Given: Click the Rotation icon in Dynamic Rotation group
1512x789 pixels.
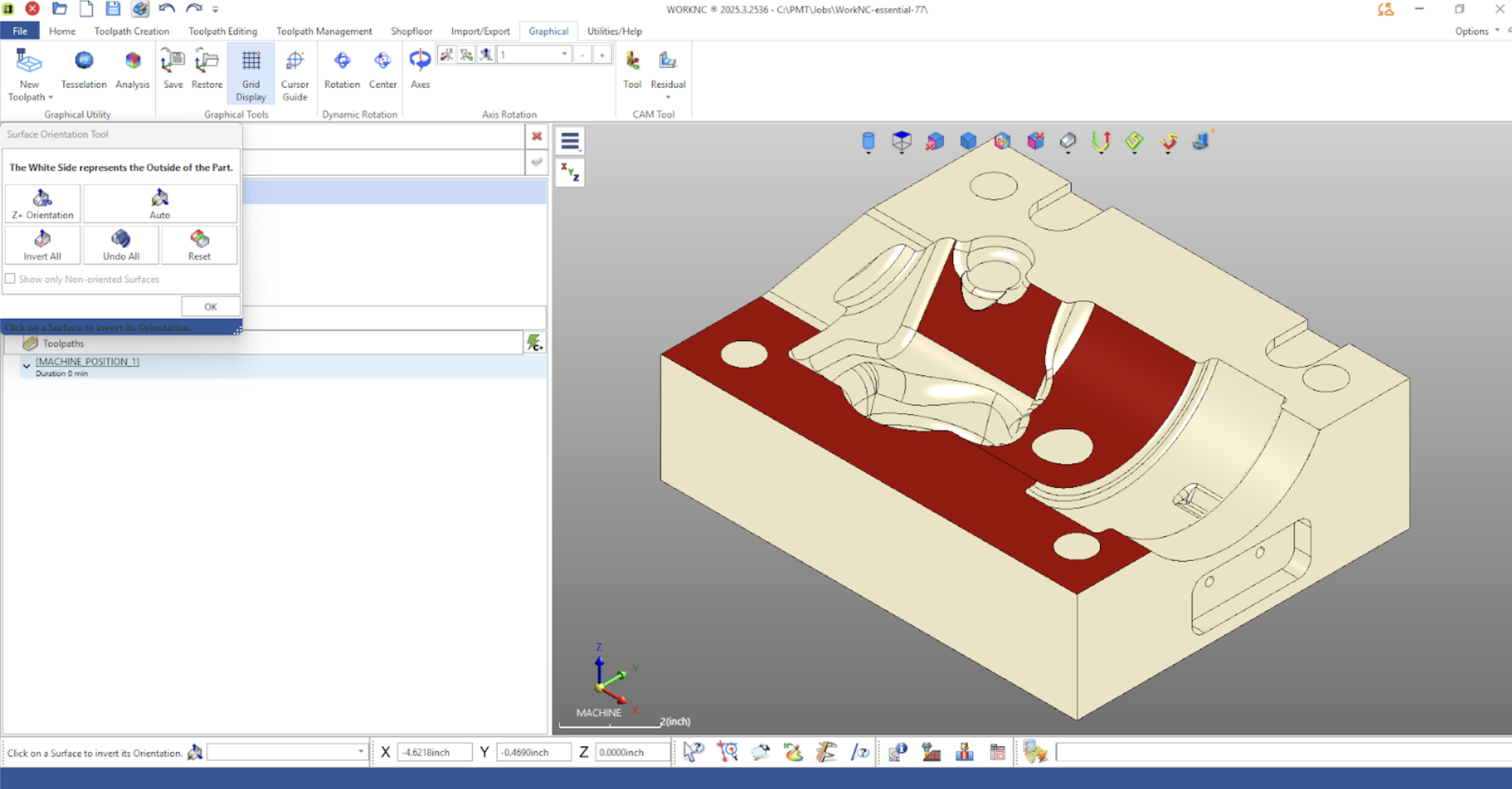Looking at the screenshot, I should pos(342,70).
